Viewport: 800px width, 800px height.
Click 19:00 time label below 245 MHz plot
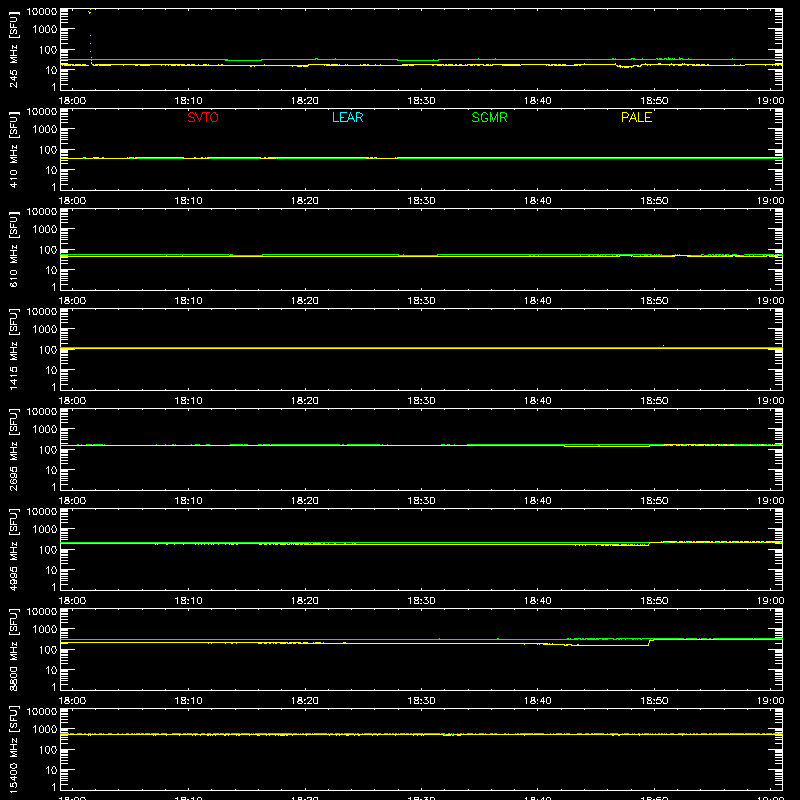pyautogui.click(x=770, y=101)
